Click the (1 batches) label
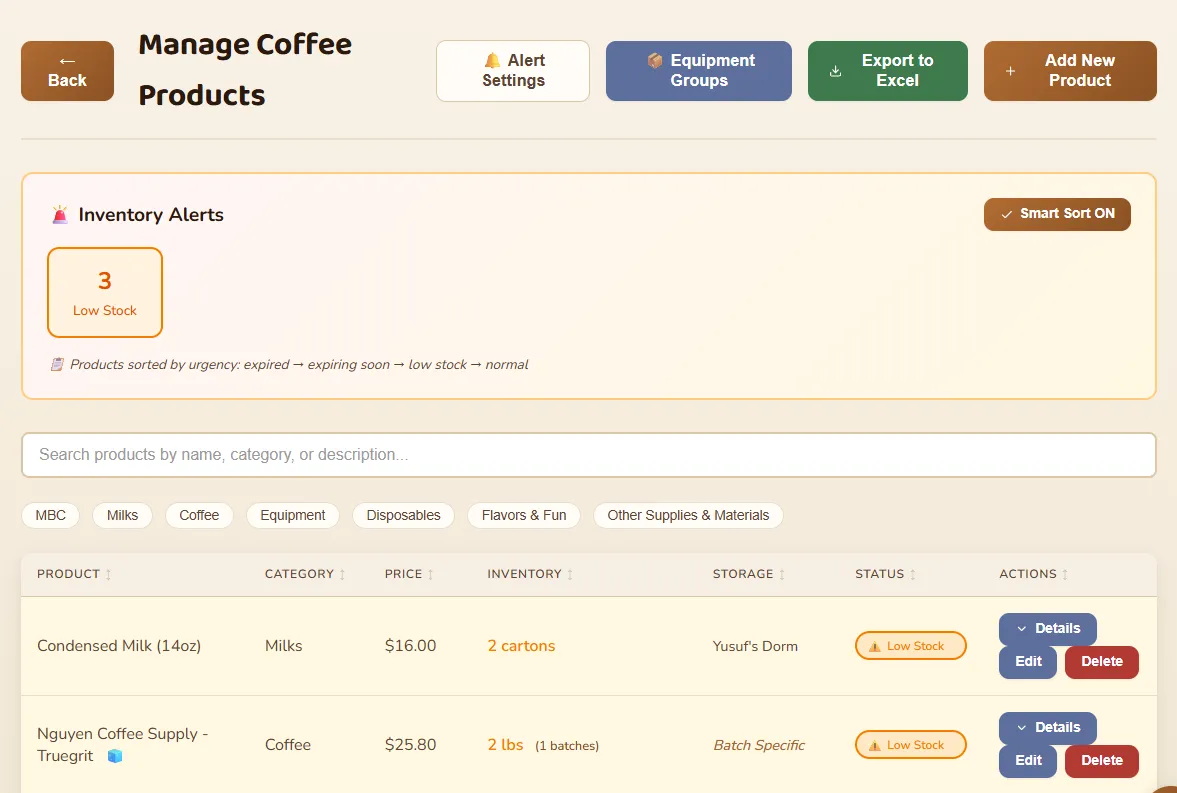This screenshot has height=793, width=1177. coord(567,746)
